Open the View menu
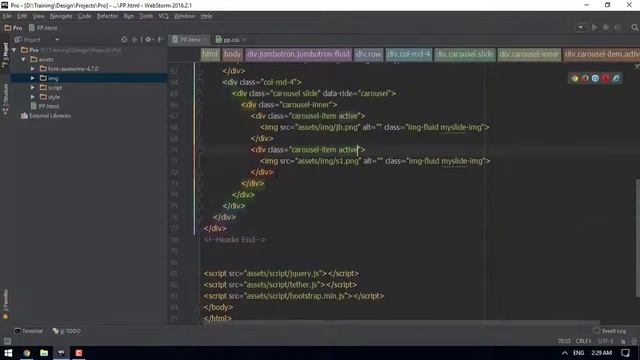Viewport: 640px width, 360px height. 38,16
